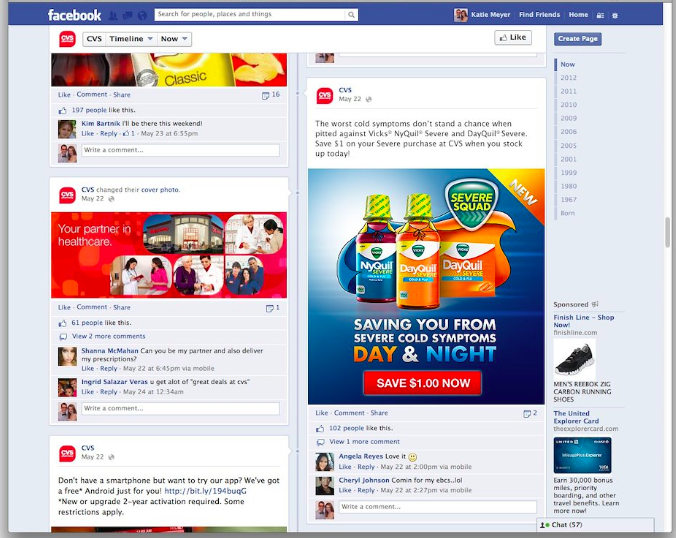
Task: Like the CVS page
Action: (513, 38)
